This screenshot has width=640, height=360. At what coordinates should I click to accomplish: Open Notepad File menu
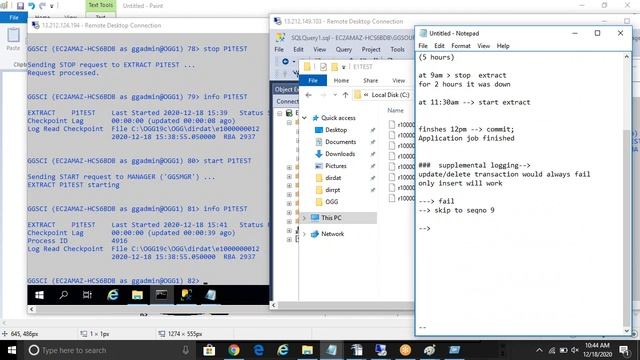(423, 46)
